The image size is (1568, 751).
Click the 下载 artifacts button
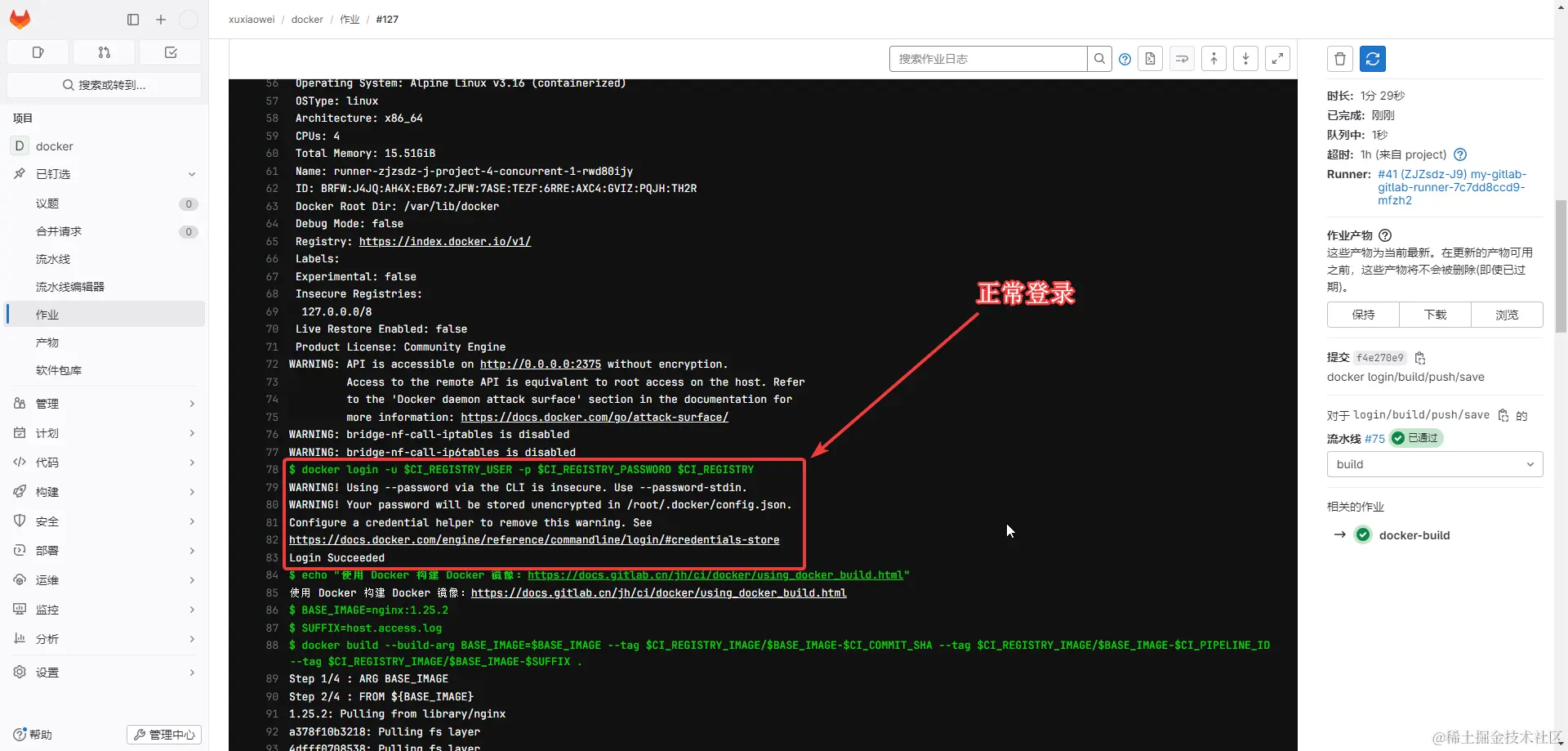(x=1435, y=315)
